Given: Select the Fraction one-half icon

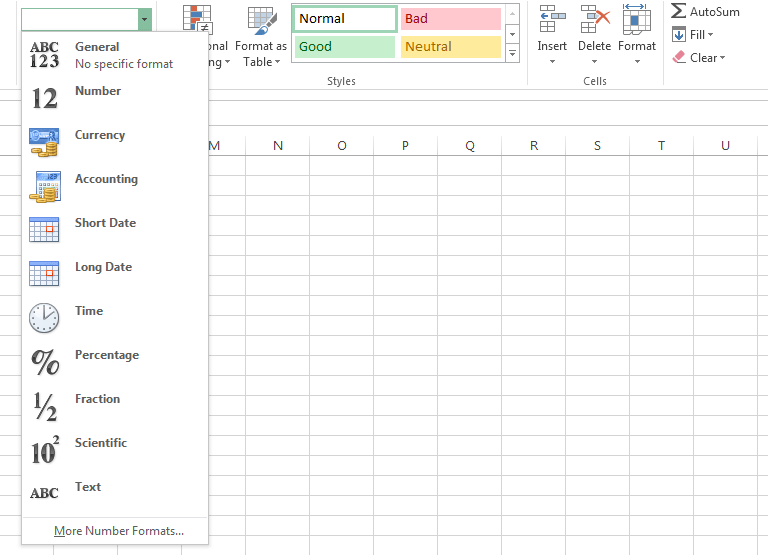Looking at the screenshot, I should pos(45,407).
